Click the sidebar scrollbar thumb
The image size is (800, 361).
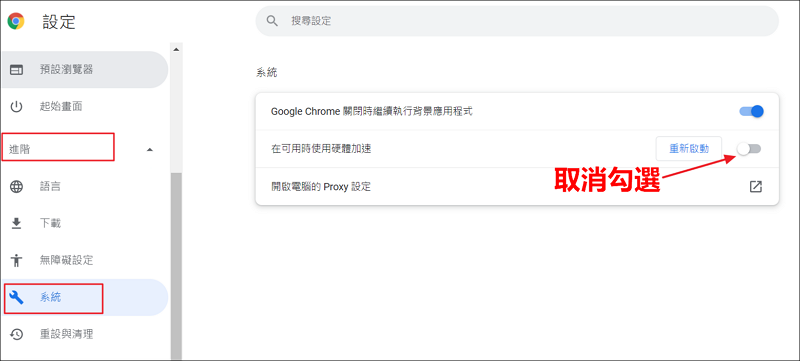pyautogui.click(x=176, y=265)
